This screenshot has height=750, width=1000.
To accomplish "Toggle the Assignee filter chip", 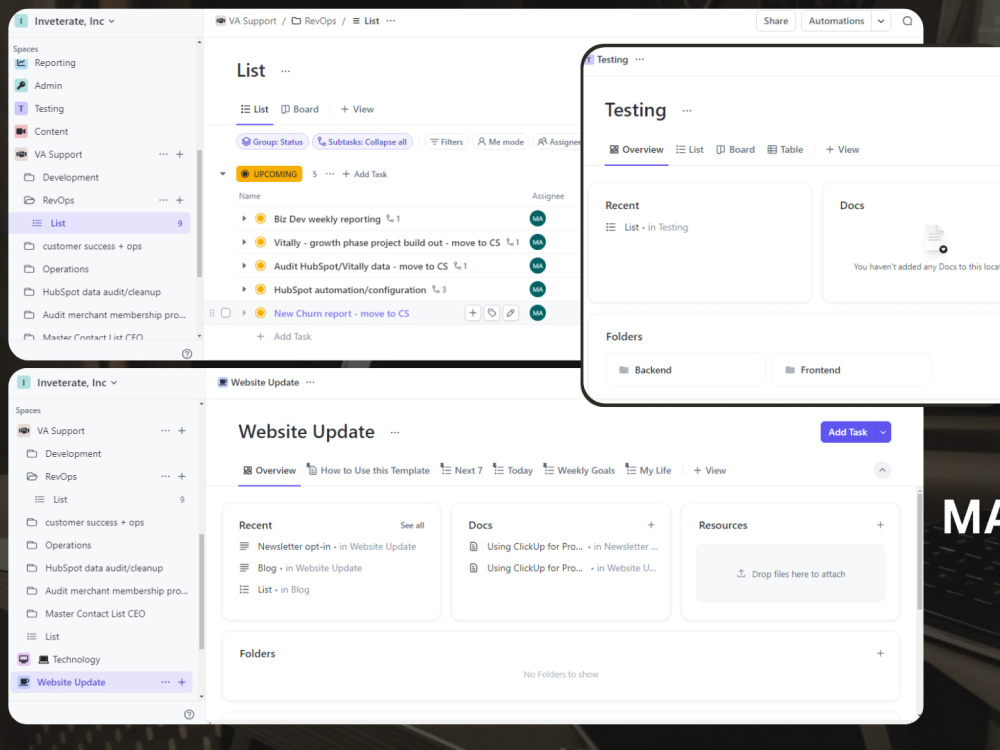I will pos(557,142).
